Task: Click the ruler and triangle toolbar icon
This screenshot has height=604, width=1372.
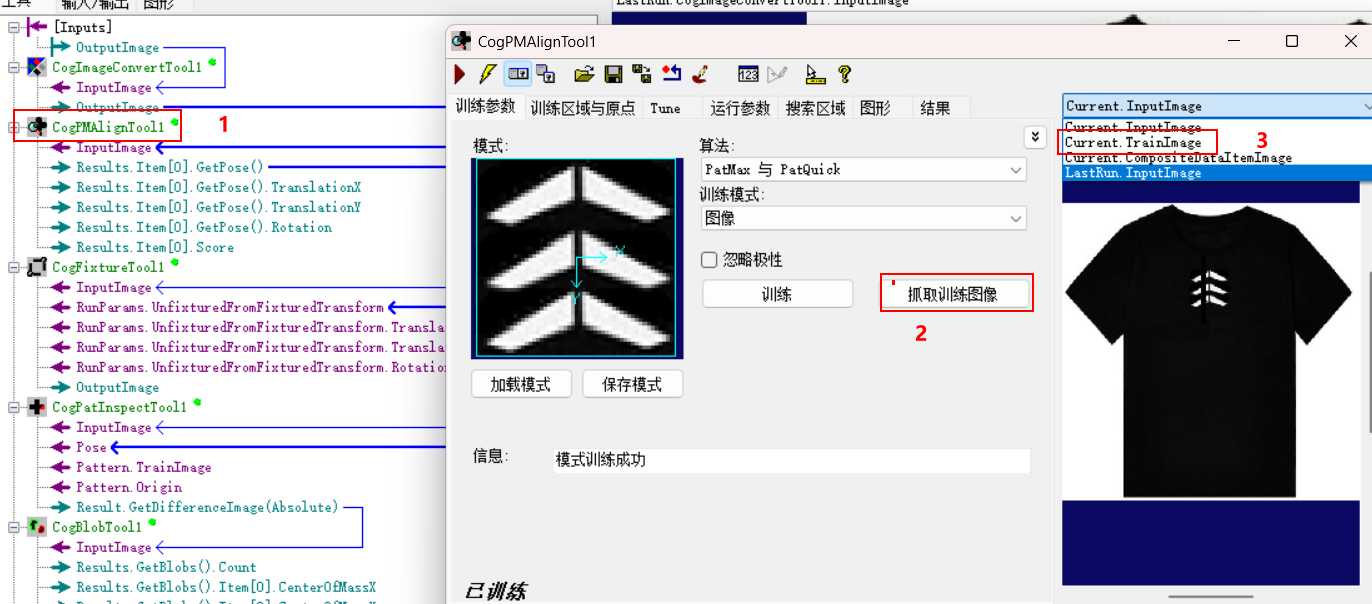Action: [815, 74]
